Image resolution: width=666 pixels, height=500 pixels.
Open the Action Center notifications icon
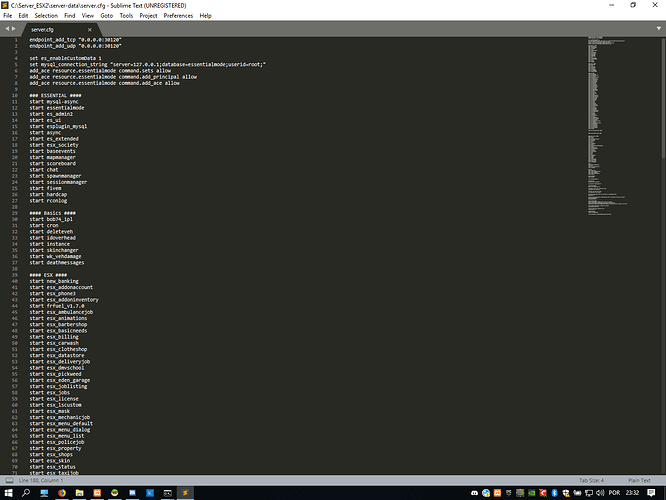click(651, 493)
